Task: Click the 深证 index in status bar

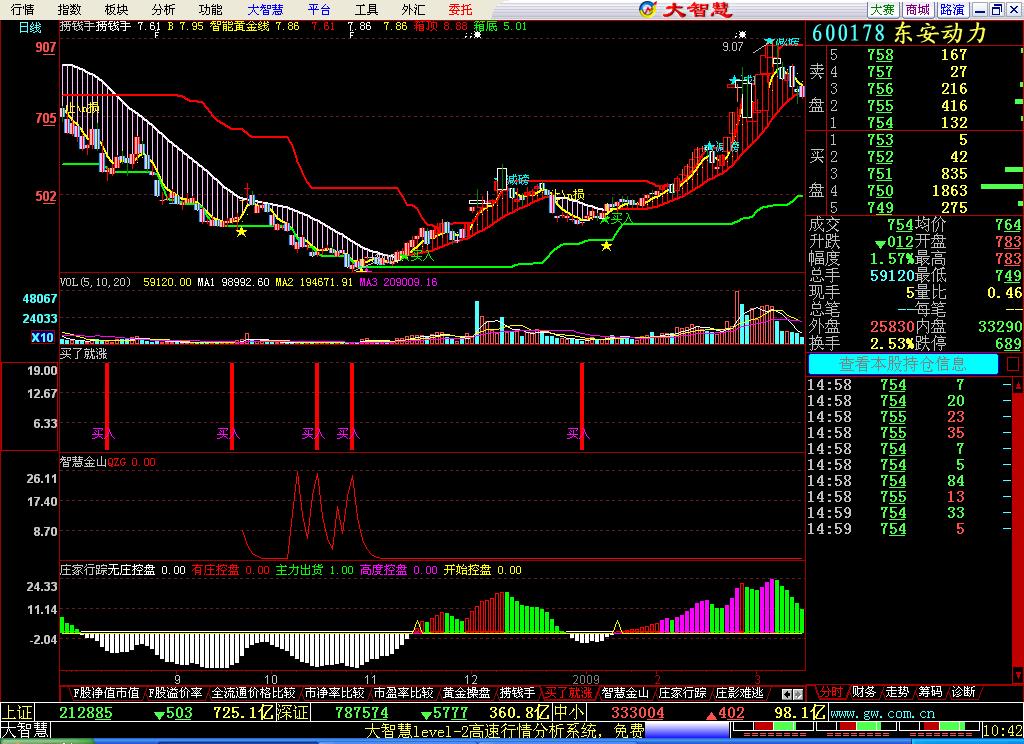Action: [x=291, y=712]
